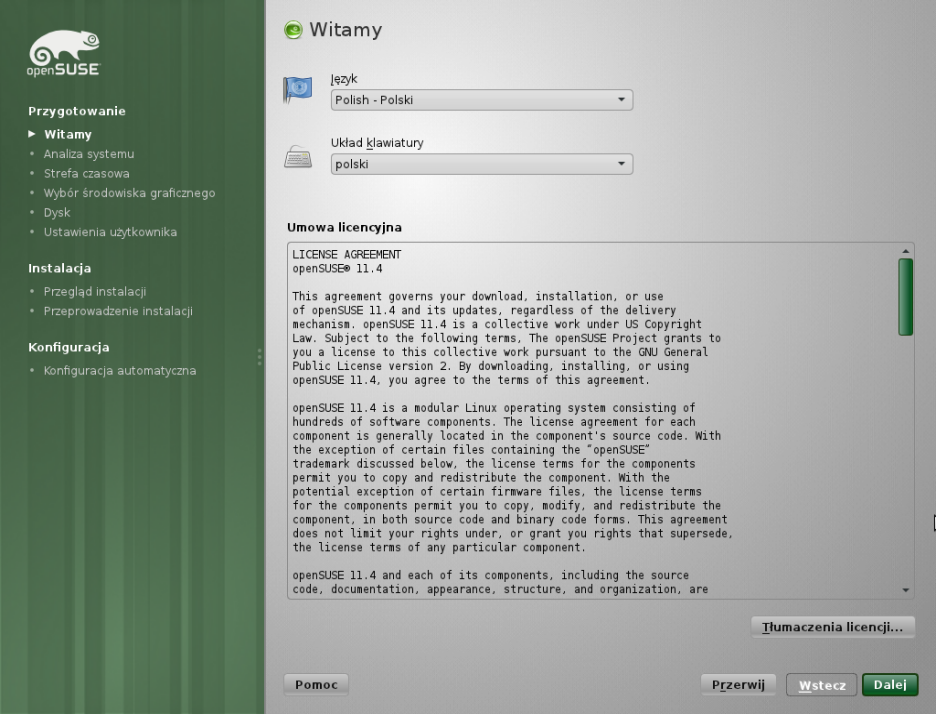
Task: Select Ustawienia użytkownika sidebar step
Action: [x=110, y=233]
